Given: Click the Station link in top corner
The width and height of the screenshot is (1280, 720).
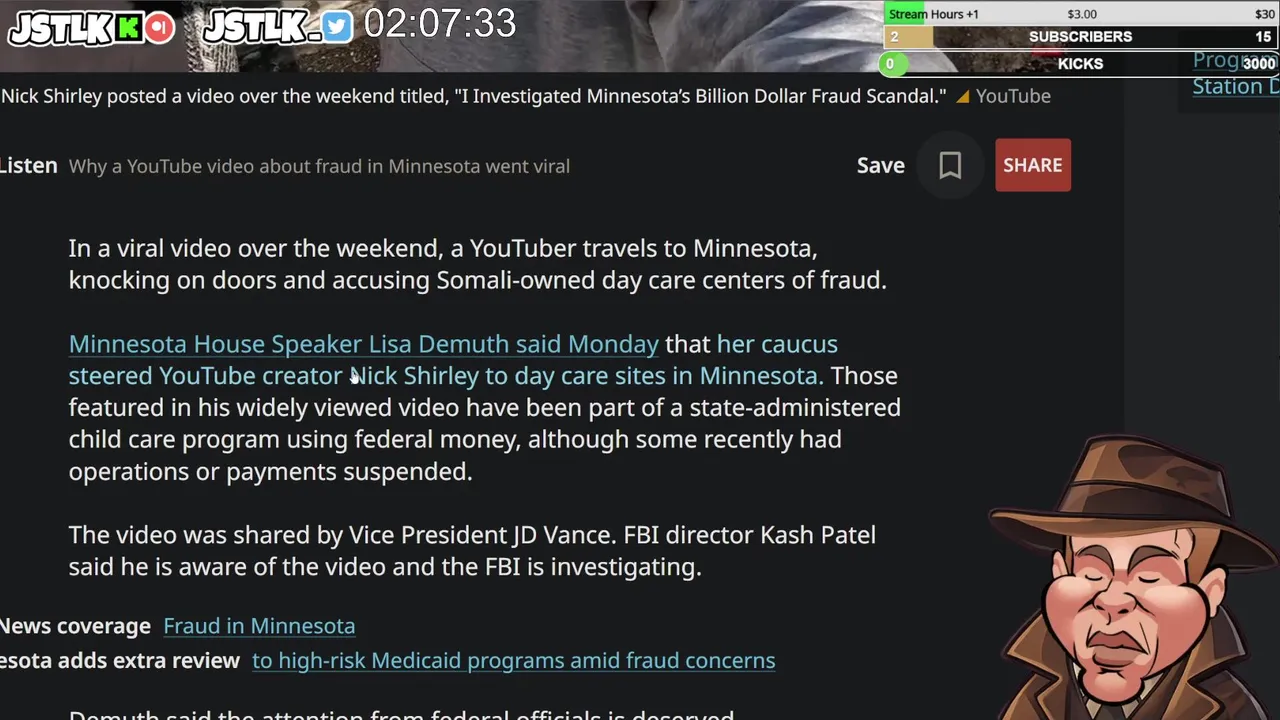Looking at the screenshot, I should (x=1236, y=86).
